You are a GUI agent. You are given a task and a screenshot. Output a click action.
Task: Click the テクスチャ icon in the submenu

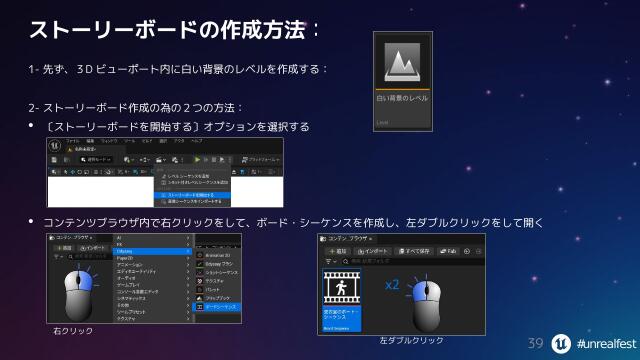(x=200, y=281)
